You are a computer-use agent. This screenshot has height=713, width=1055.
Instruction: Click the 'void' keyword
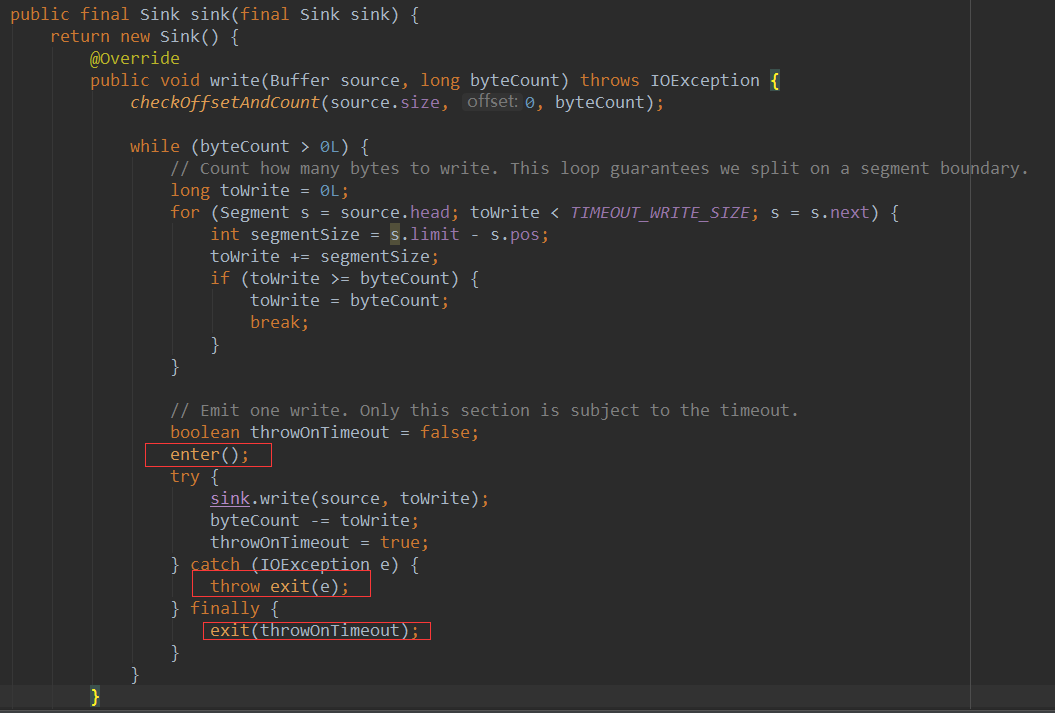[x=180, y=80]
